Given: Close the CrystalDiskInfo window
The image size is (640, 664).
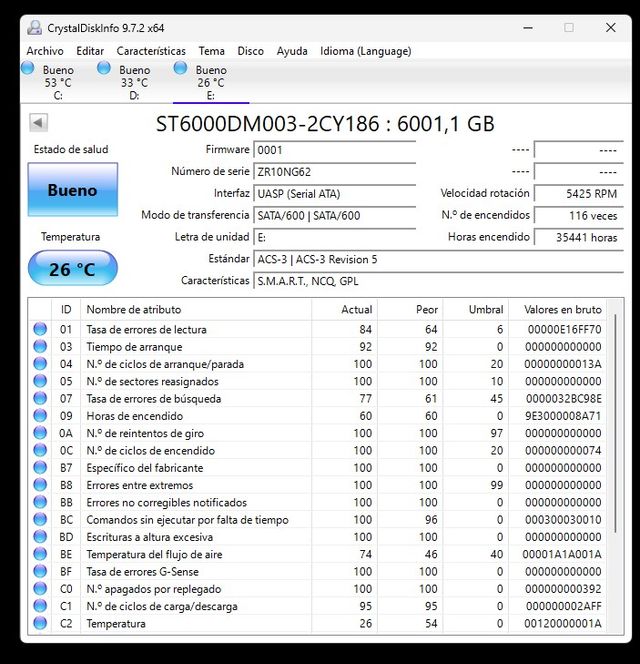Looking at the screenshot, I should [610, 28].
